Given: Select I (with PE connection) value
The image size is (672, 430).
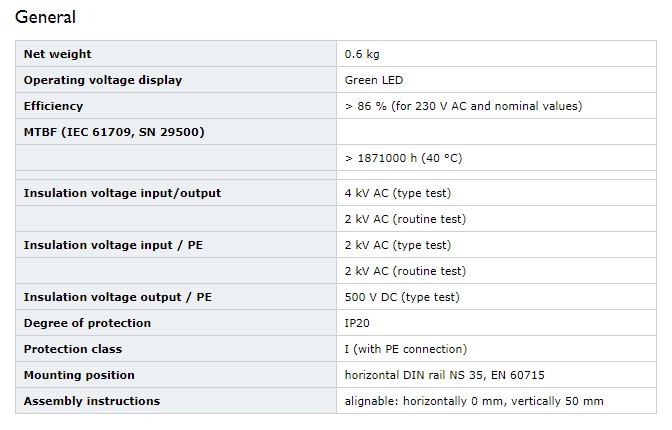Looking at the screenshot, I should tap(405, 349).
